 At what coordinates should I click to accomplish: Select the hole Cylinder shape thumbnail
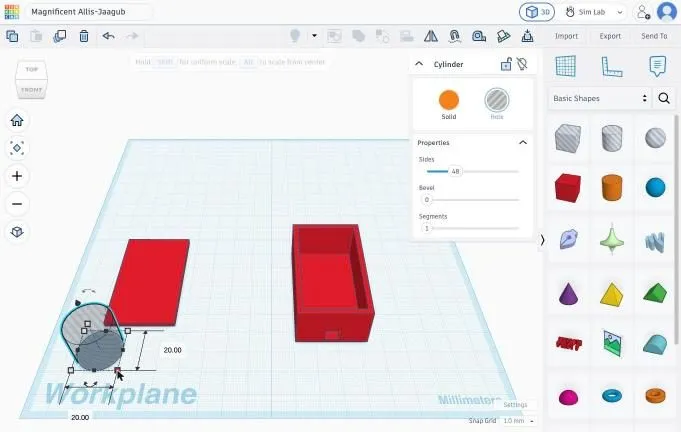coord(612,138)
